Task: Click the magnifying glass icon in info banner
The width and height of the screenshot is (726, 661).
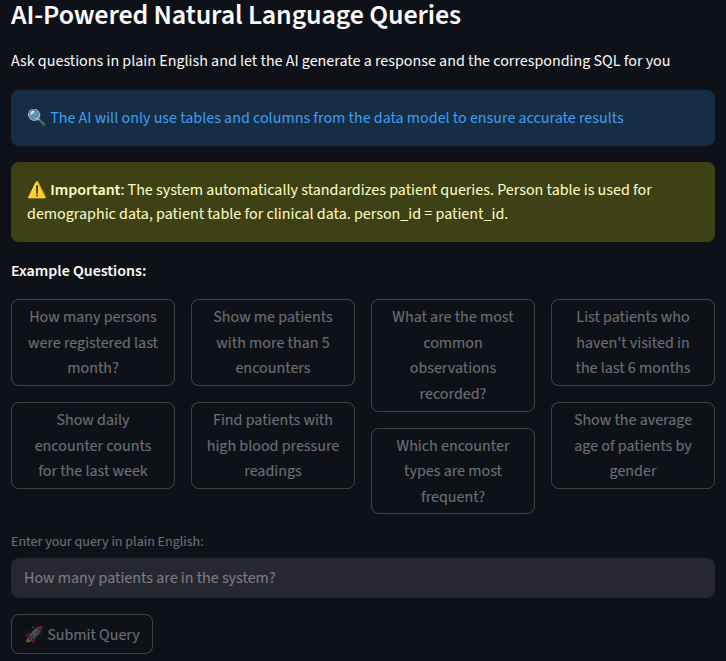Action: 36,118
